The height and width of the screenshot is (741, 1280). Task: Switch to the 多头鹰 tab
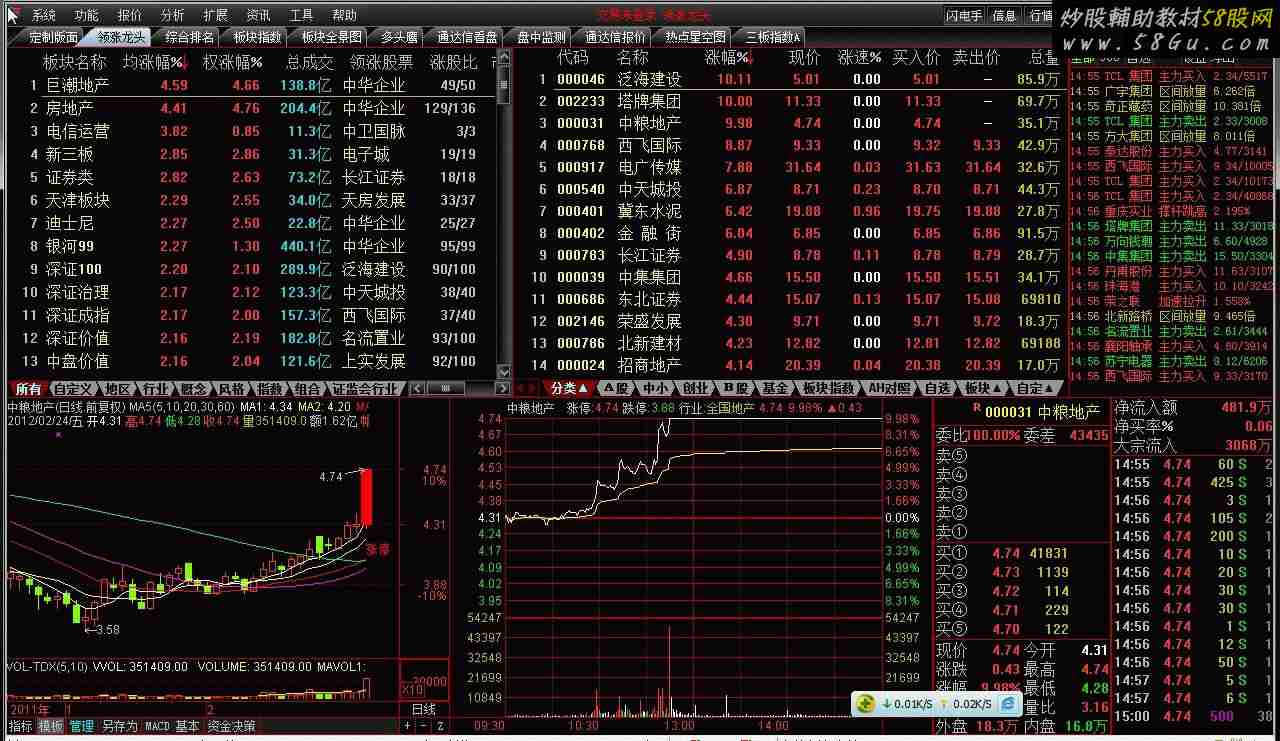pos(399,37)
